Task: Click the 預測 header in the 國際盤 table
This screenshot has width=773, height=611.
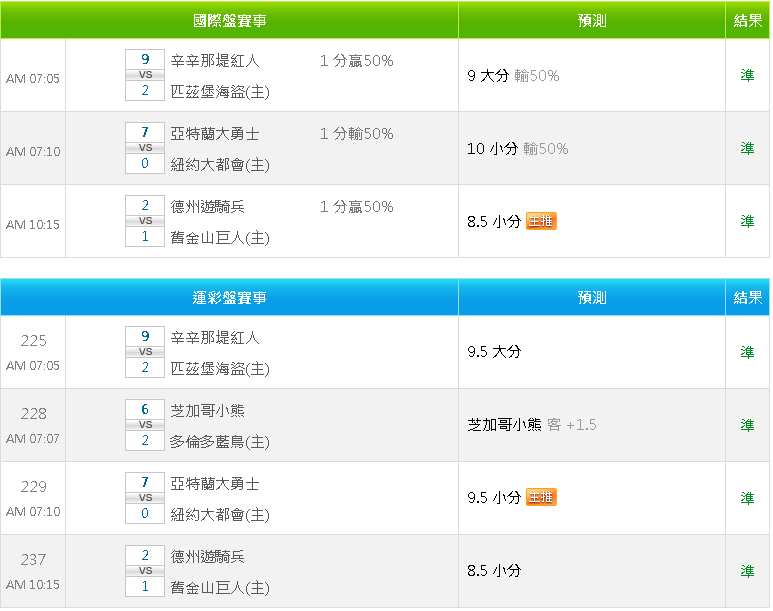Action: [x=592, y=21]
